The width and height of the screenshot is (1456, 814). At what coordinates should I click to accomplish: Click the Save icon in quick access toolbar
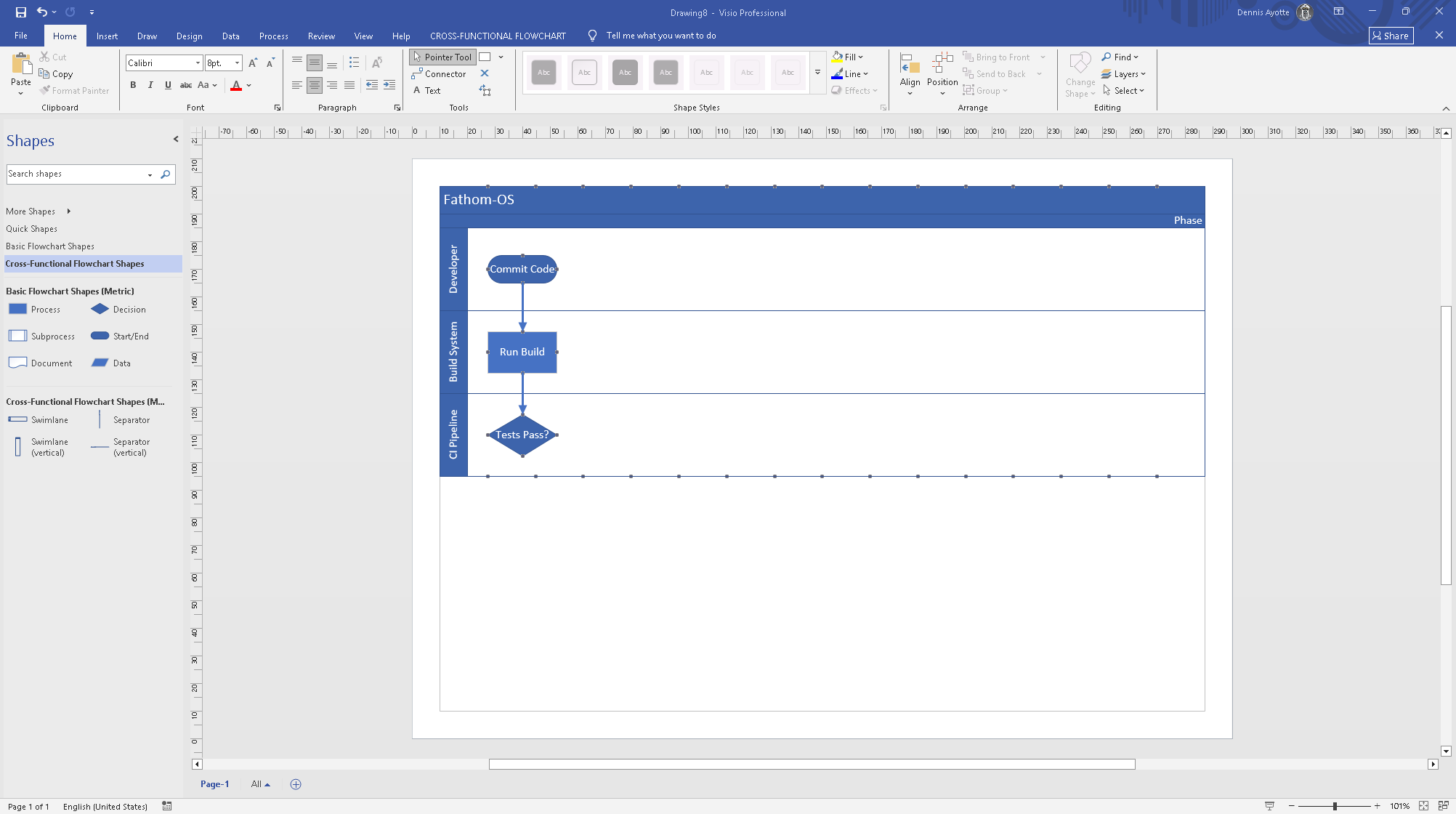point(20,12)
